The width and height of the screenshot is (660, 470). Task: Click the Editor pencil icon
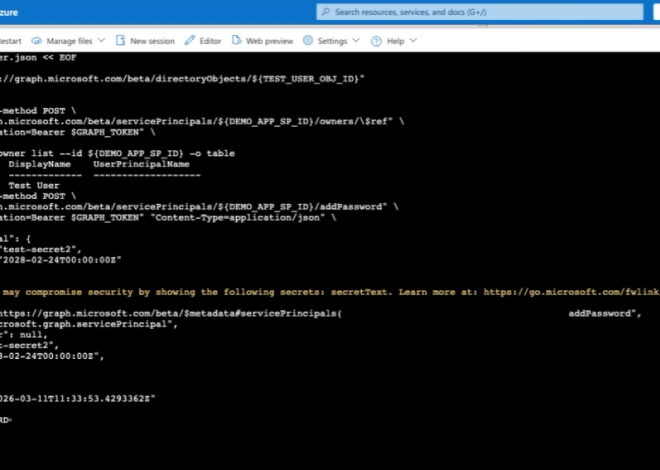click(190, 40)
